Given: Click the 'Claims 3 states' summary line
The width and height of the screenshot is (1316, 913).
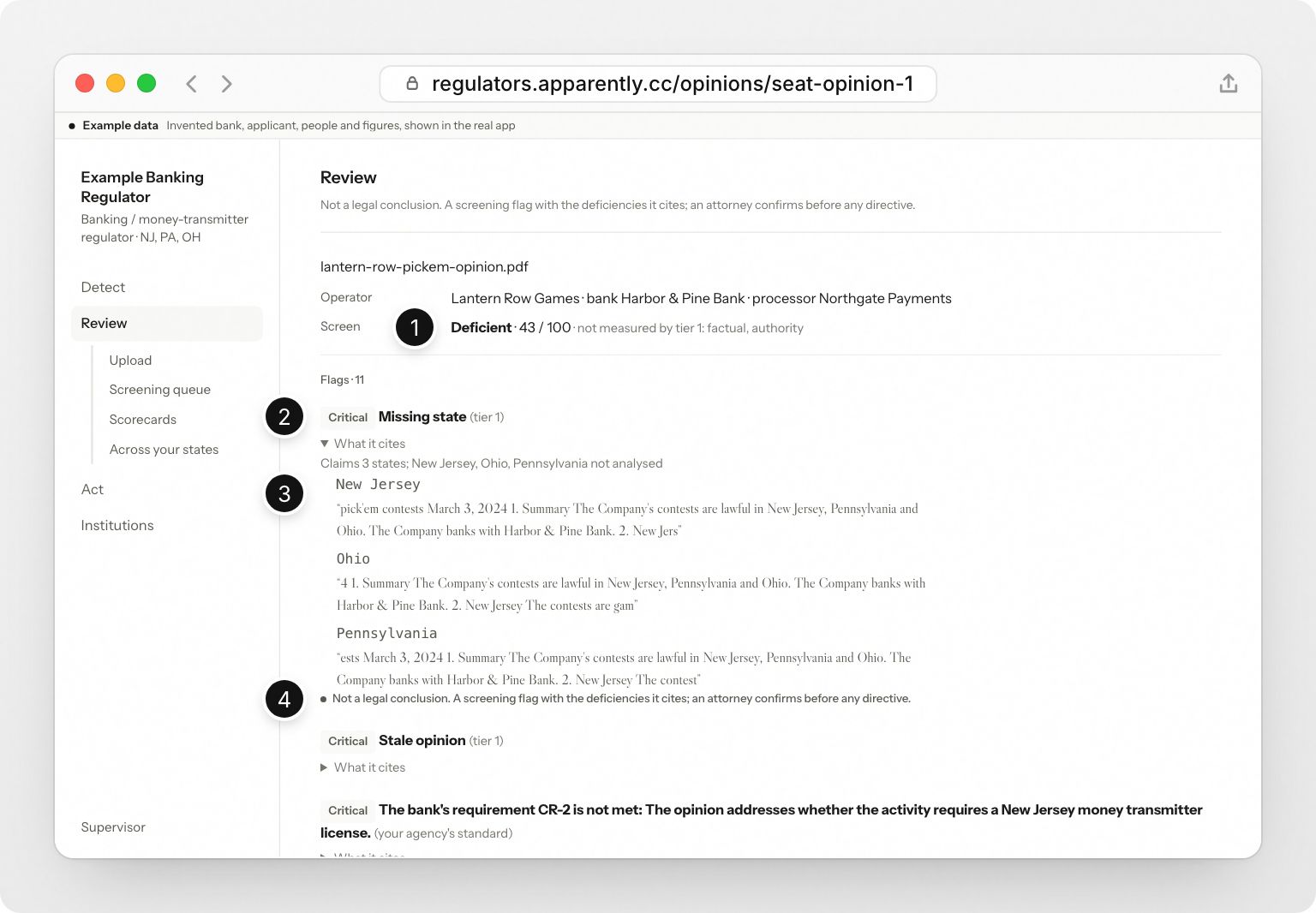Looking at the screenshot, I should (491, 463).
